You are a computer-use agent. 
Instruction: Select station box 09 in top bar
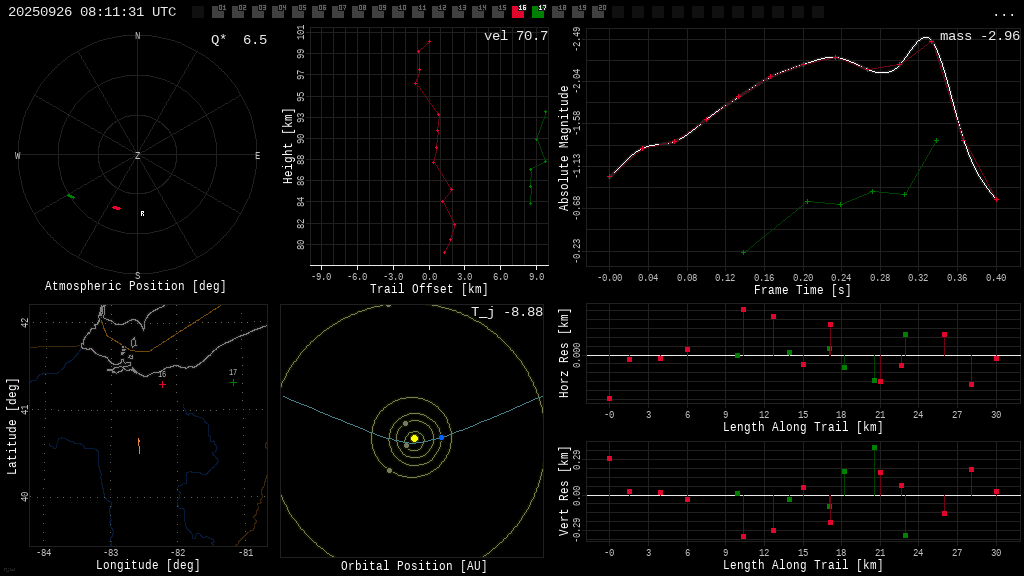click(378, 11)
